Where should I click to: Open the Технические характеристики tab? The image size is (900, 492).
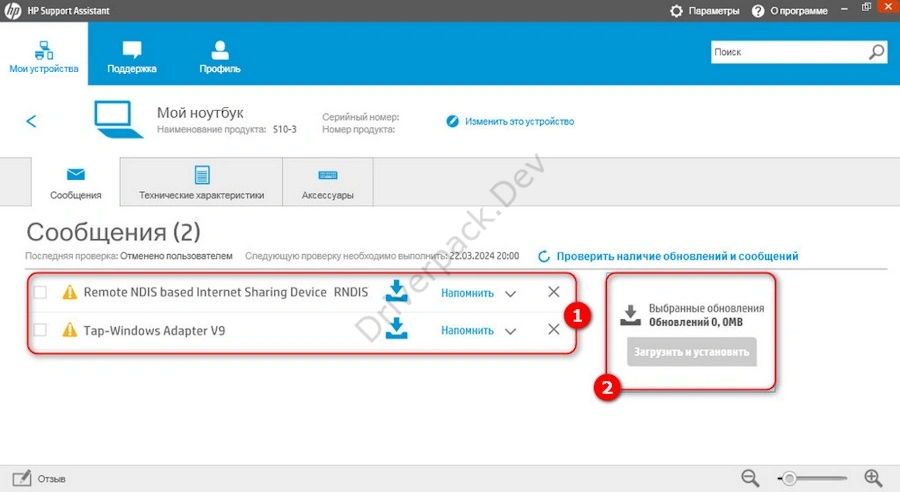click(201, 183)
